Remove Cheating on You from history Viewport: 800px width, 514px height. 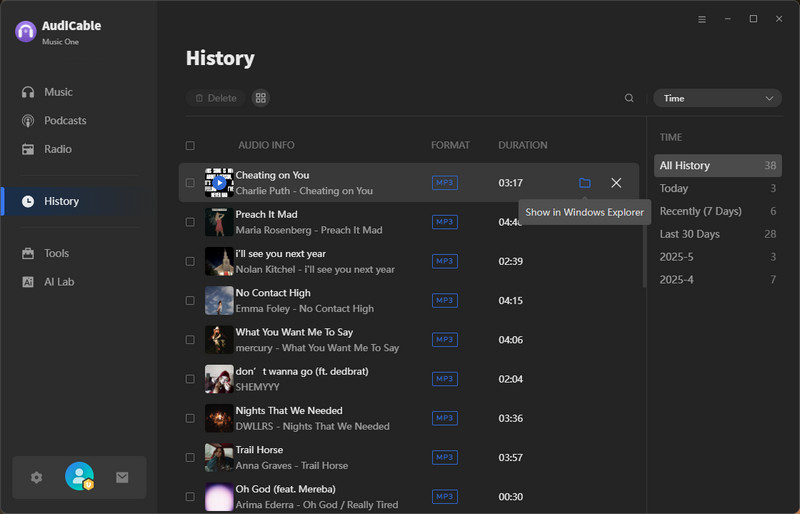[x=616, y=183]
